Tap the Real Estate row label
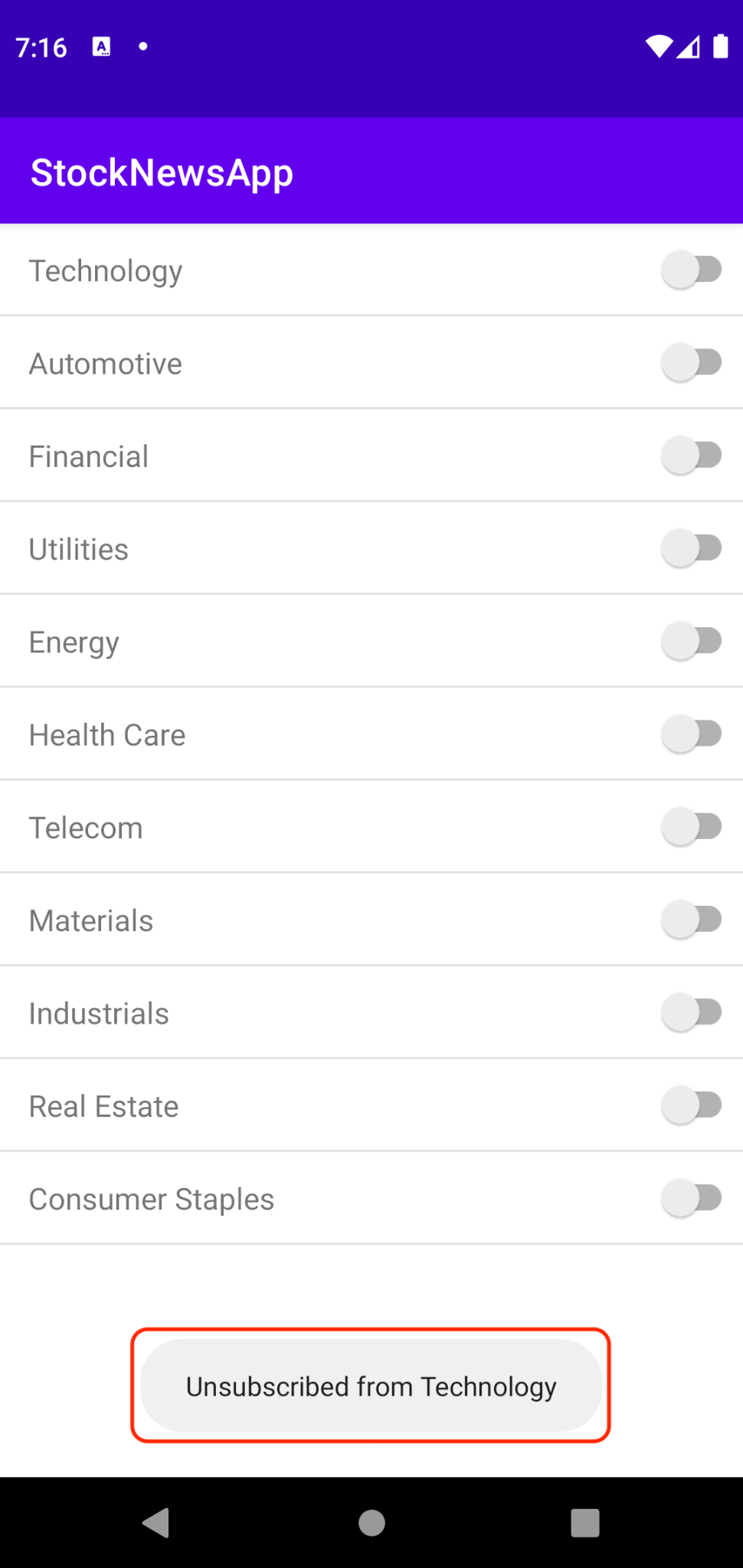The width and height of the screenshot is (743, 1568). pyautogui.click(x=103, y=1106)
